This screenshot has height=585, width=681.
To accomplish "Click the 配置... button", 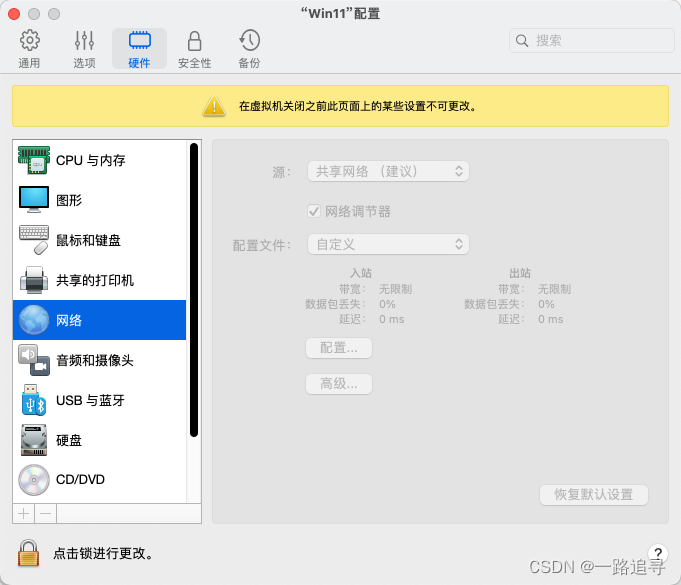I will click(339, 348).
